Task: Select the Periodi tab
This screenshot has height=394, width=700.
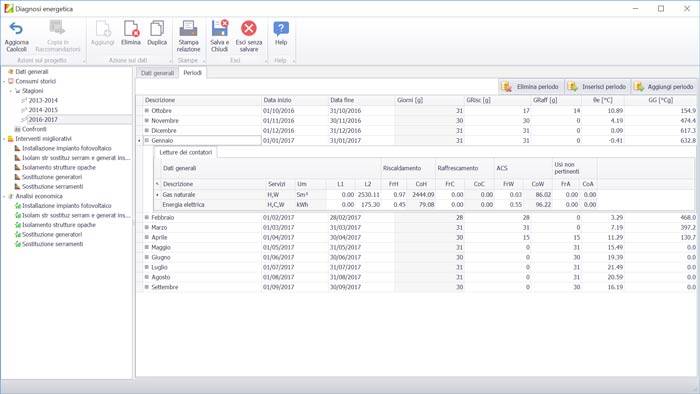Action: coord(192,73)
